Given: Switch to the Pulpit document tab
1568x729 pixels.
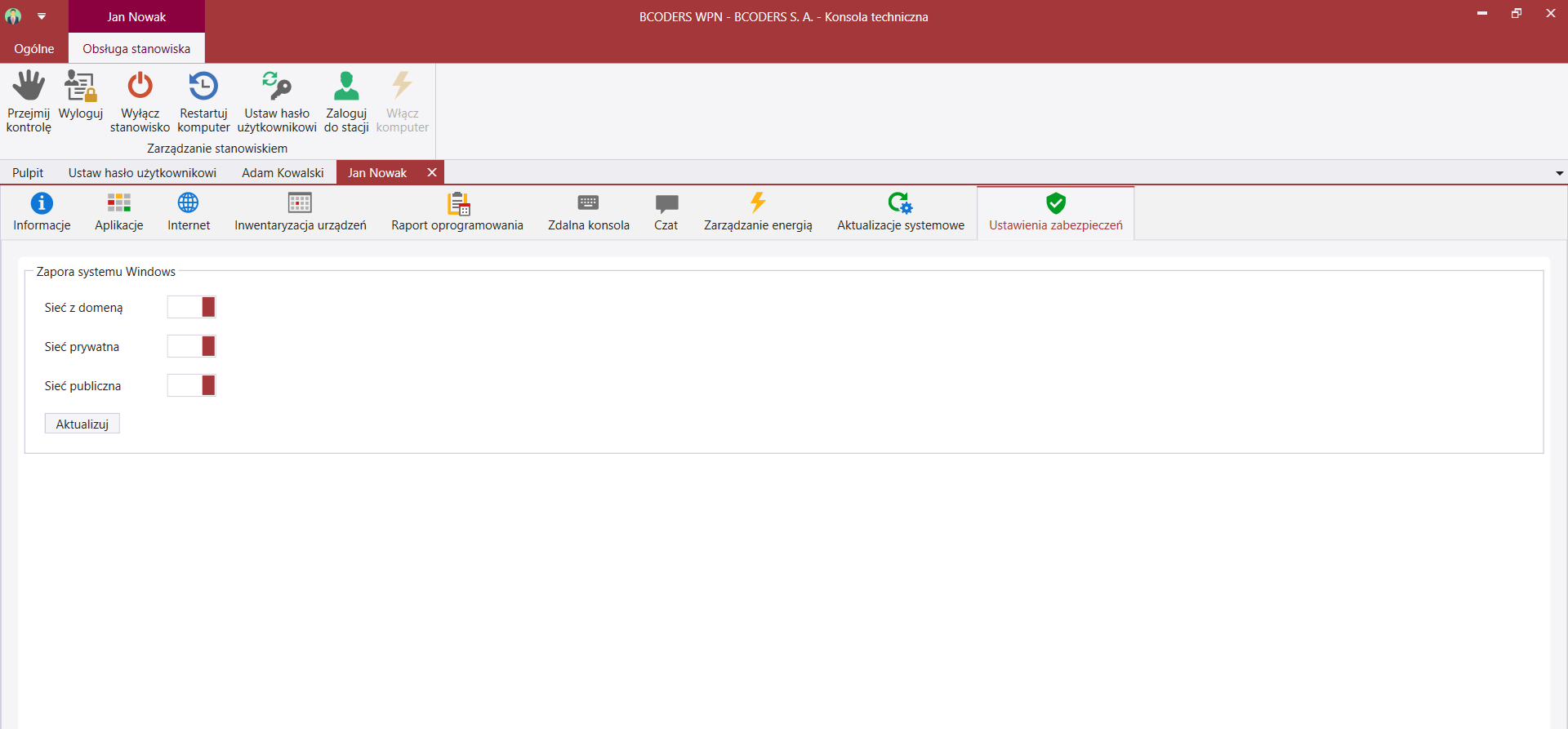Looking at the screenshot, I should tap(28, 173).
